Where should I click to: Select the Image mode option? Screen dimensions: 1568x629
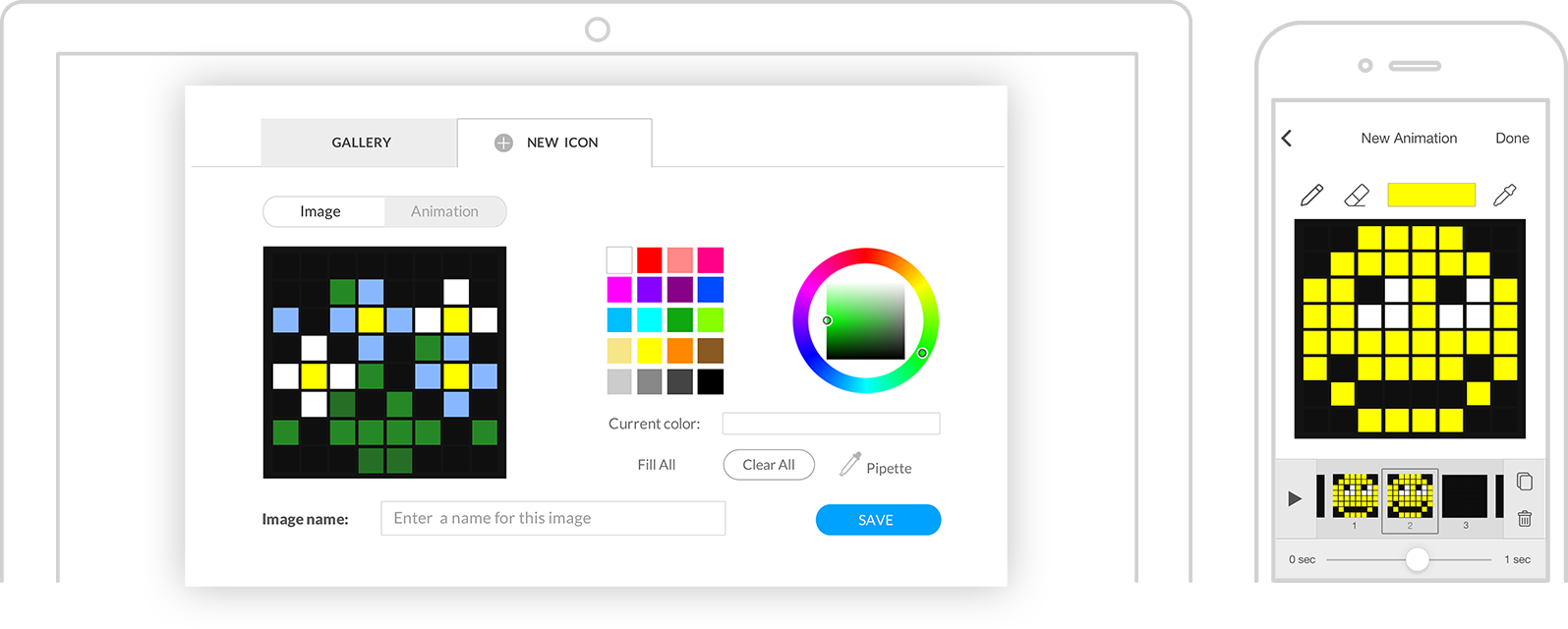coord(323,211)
